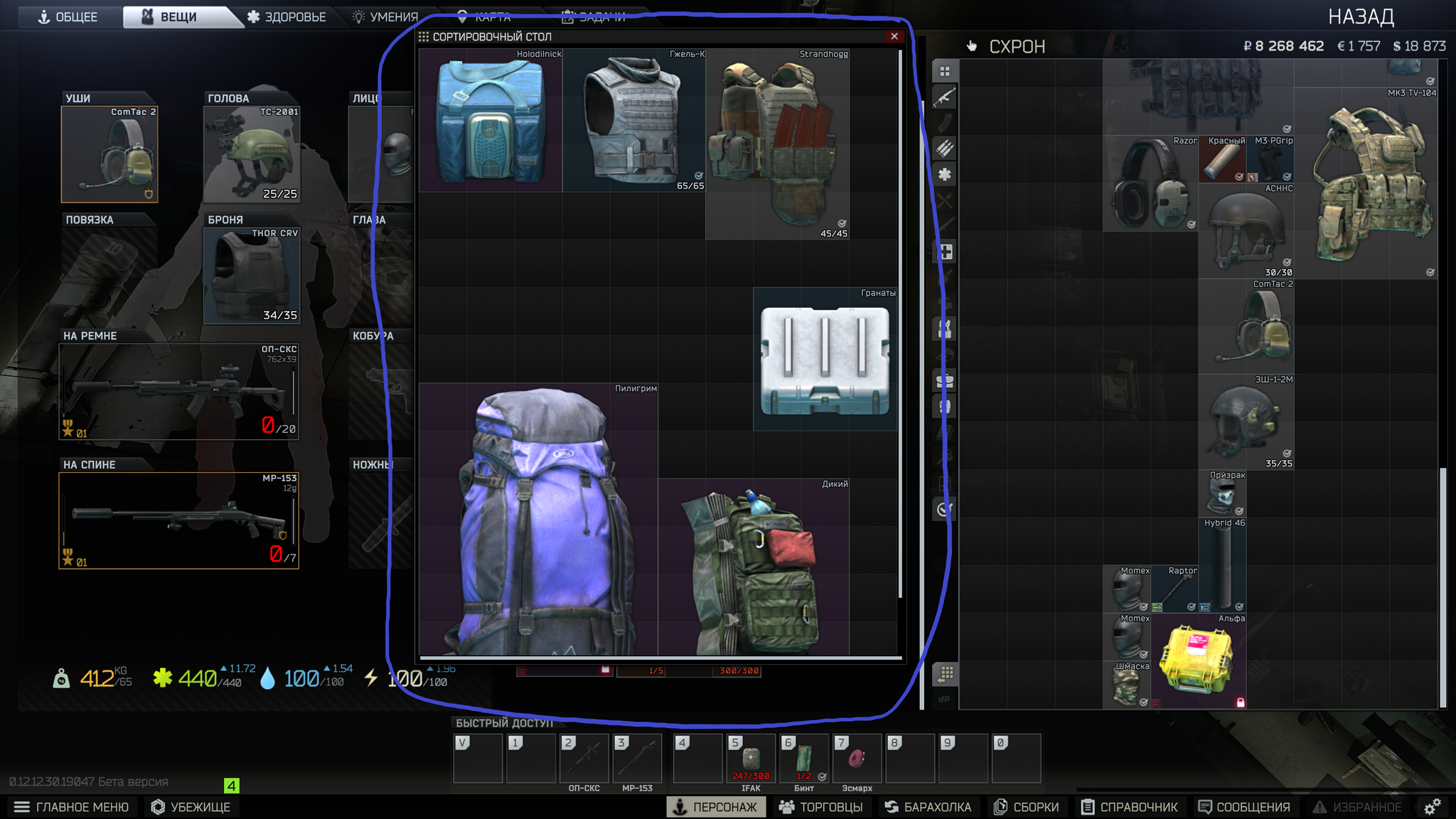The image size is (1456, 819).
Task: Go to УБЕЖИЩЕ hideout
Action: (x=191, y=807)
